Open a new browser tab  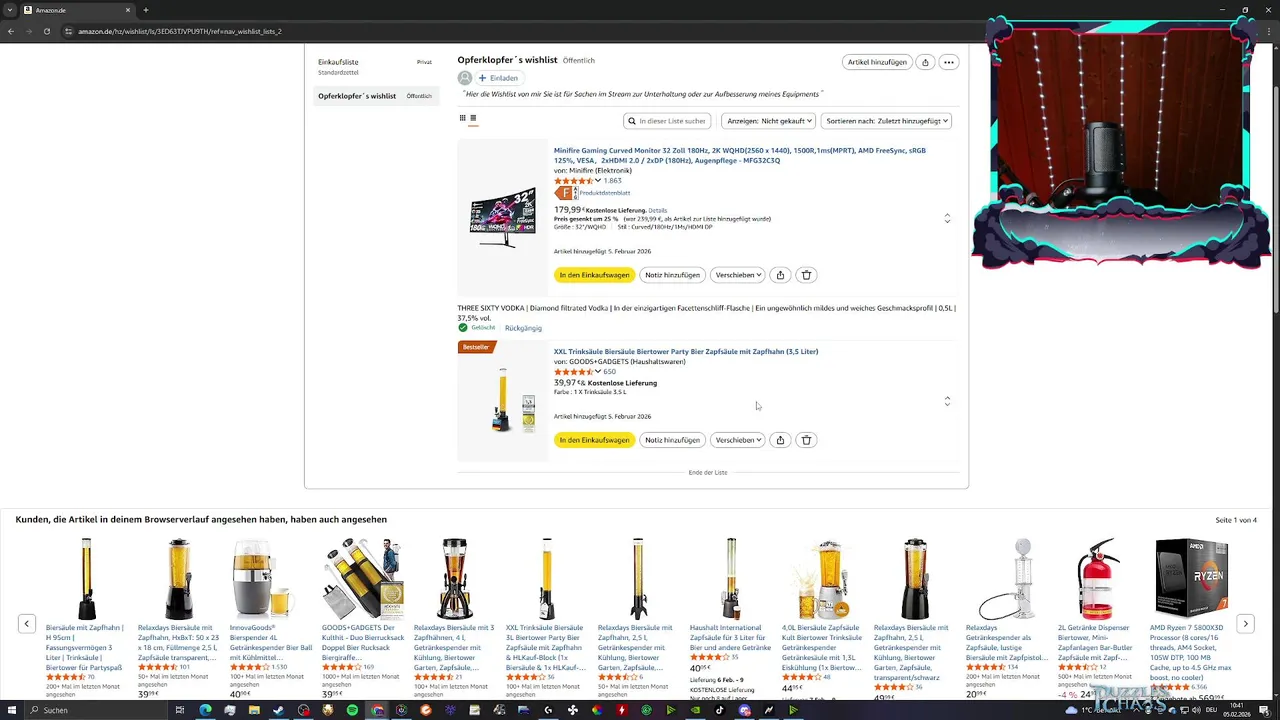click(x=146, y=10)
